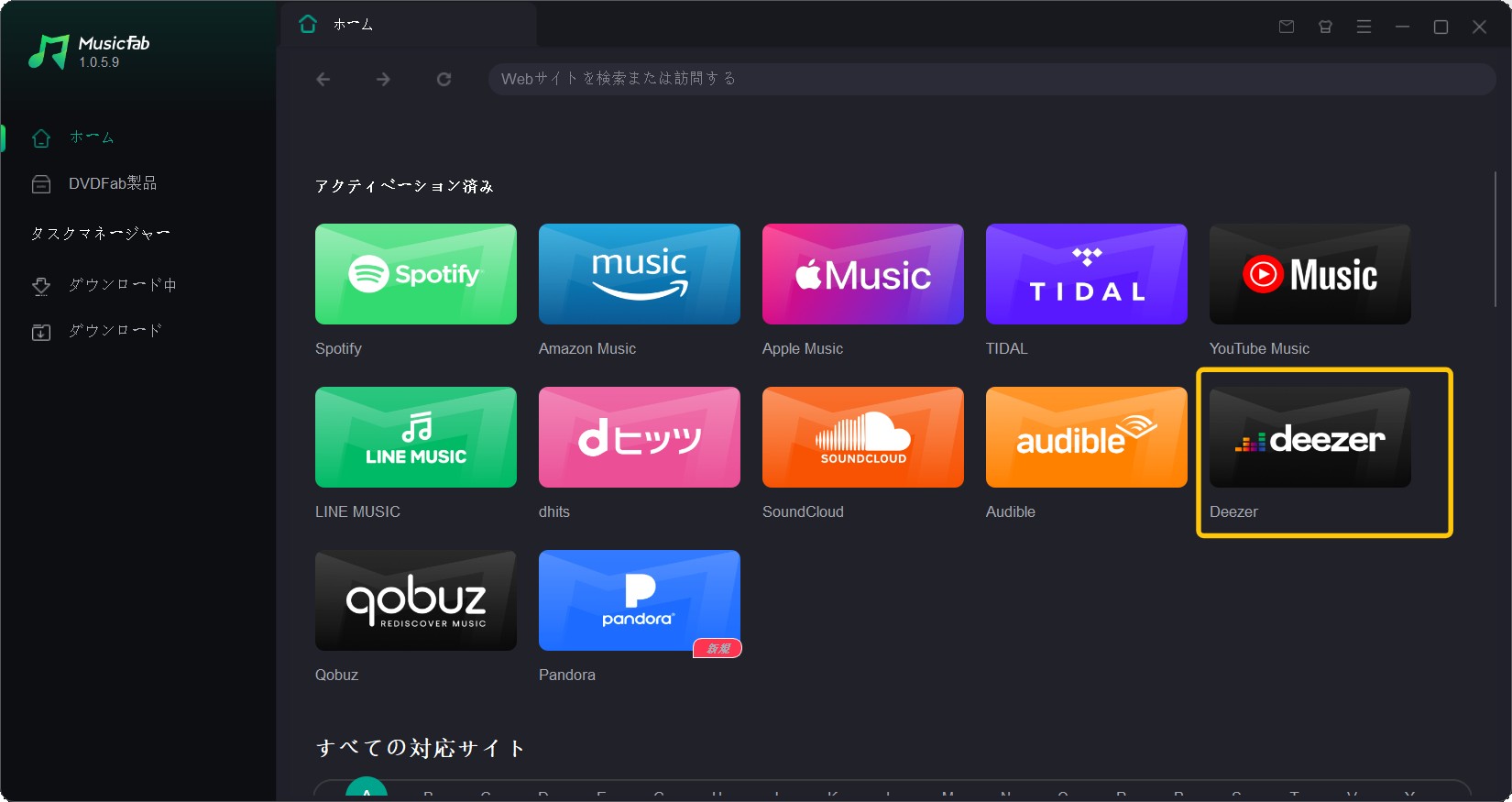Click the TIDAL label text
This screenshot has width=1512, height=802.
point(1007,348)
